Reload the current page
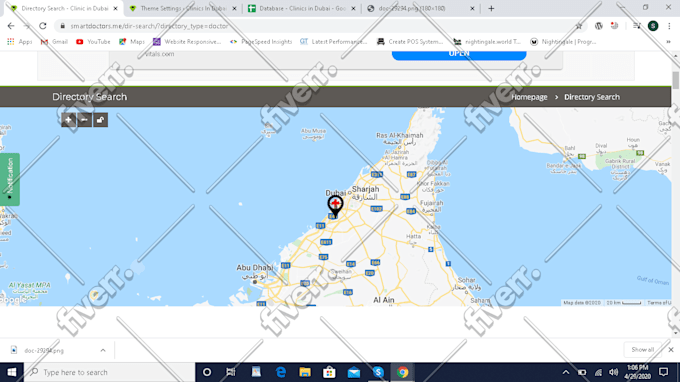The image size is (680, 382). point(42,26)
